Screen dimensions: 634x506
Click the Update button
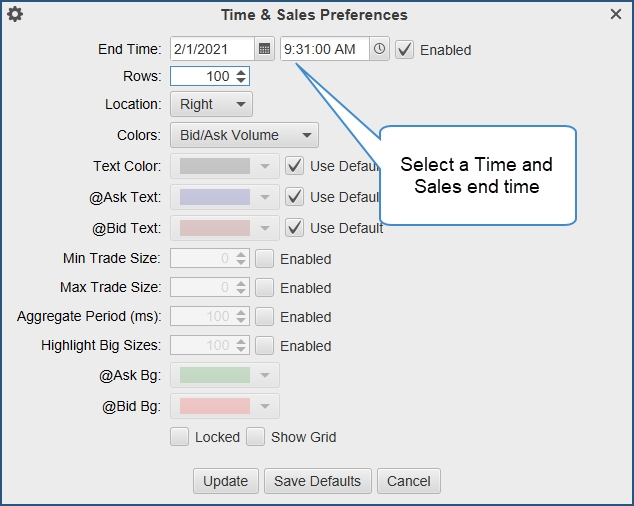tap(226, 481)
